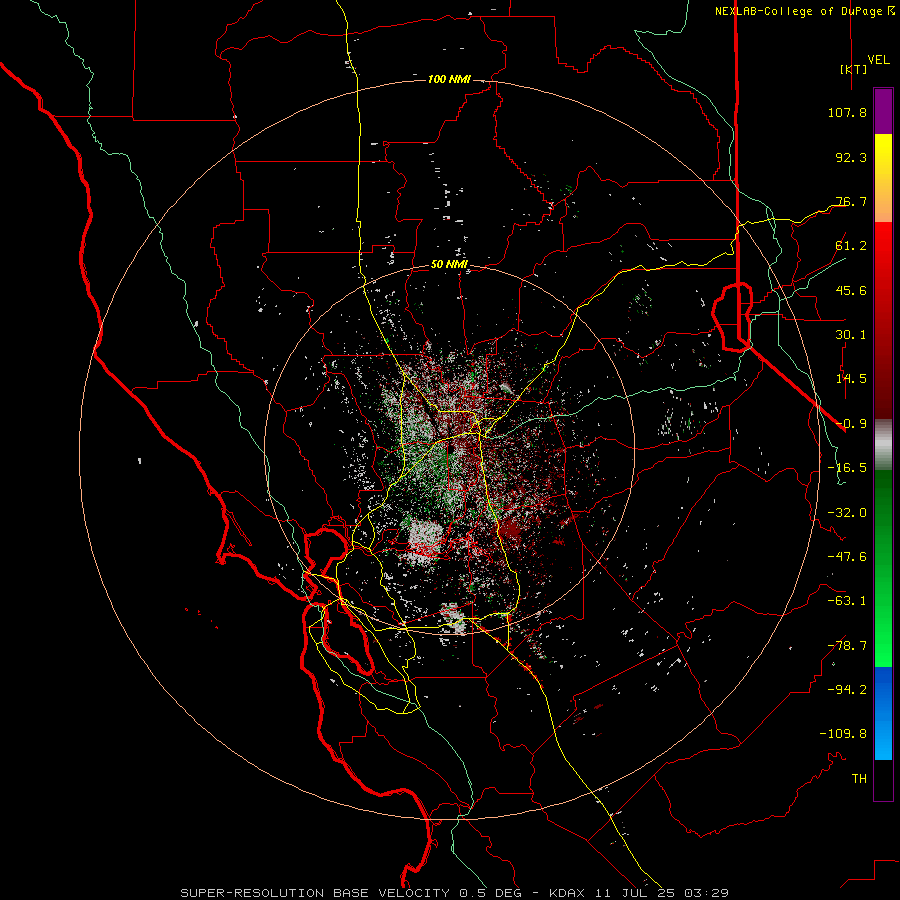Click the bright red segment of the color bar
Image resolution: width=900 pixels, height=900 pixels.
883,247
